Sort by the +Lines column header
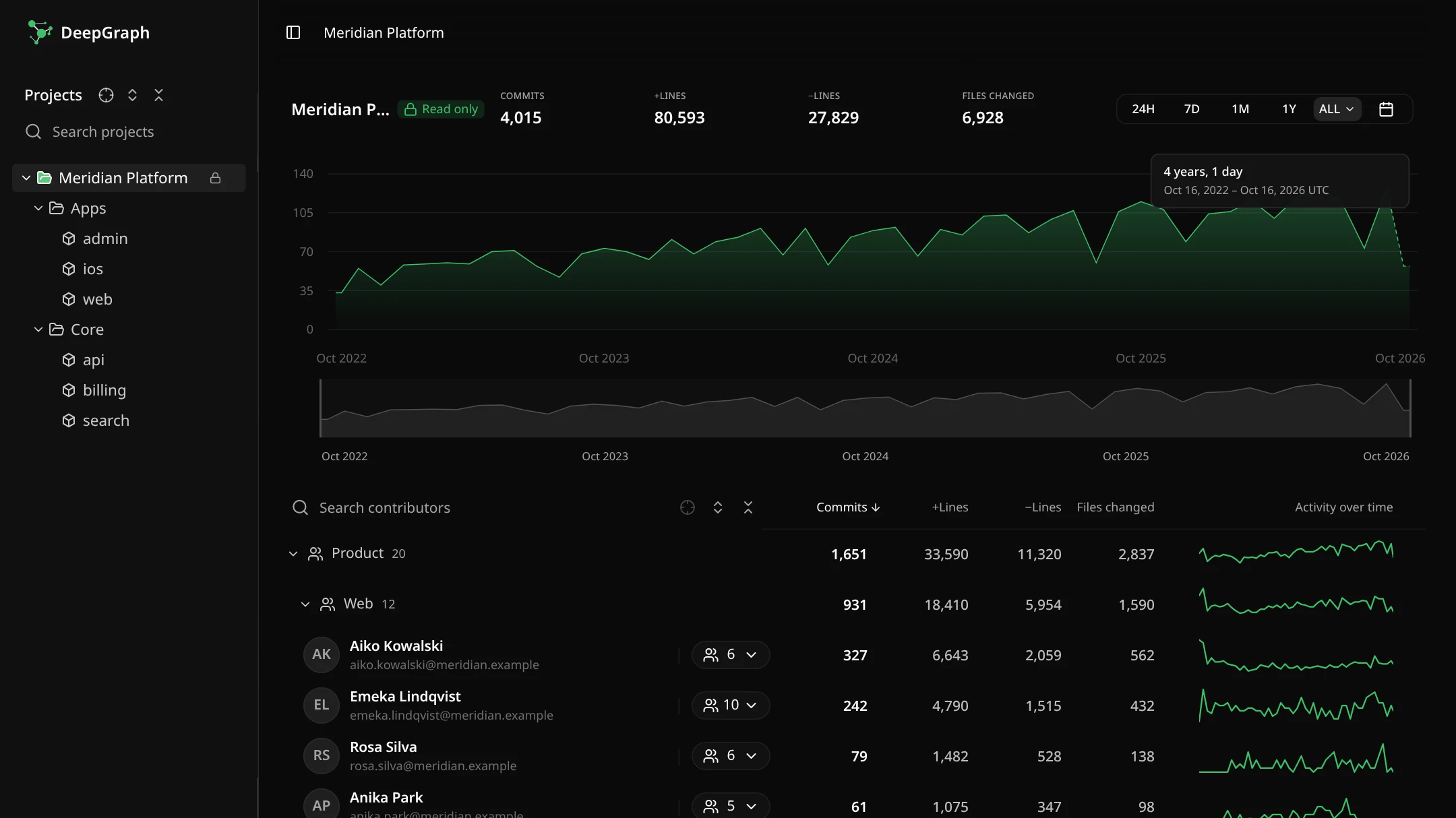The height and width of the screenshot is (818, 1456). point(950,507)
